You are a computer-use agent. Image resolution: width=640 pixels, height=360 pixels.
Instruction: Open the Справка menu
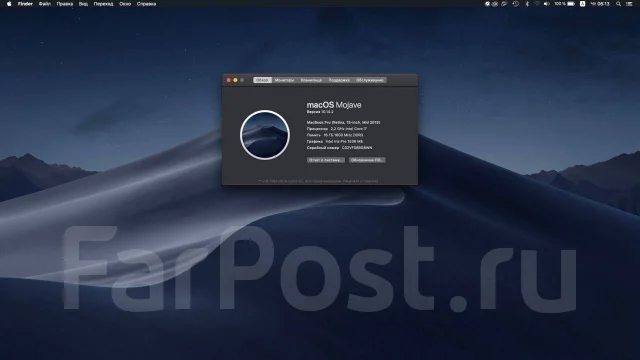pos(147,4)
